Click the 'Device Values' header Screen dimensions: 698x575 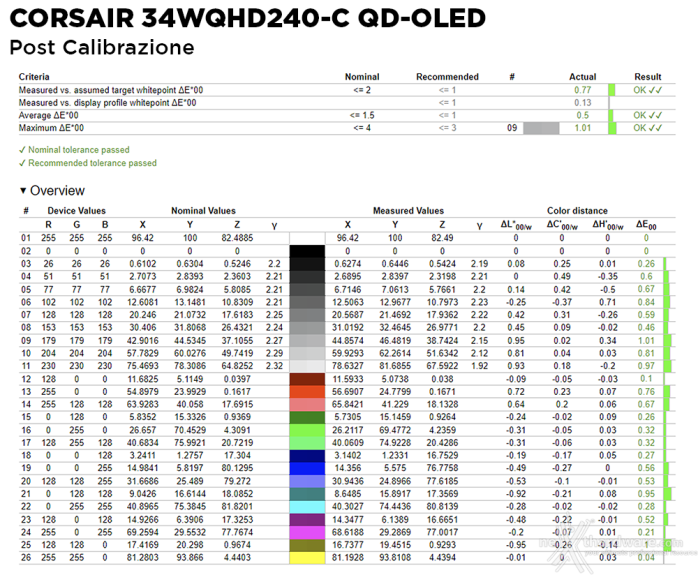point(77,211)
